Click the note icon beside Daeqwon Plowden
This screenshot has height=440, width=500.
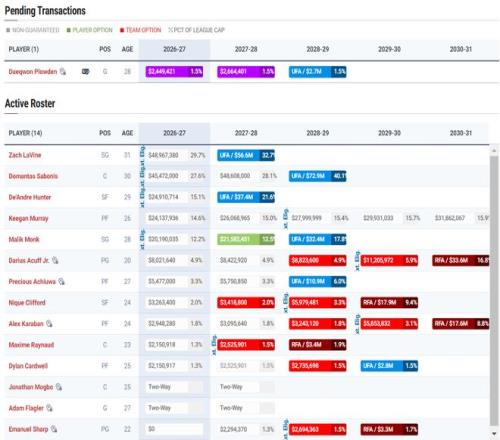coord(63,72)
